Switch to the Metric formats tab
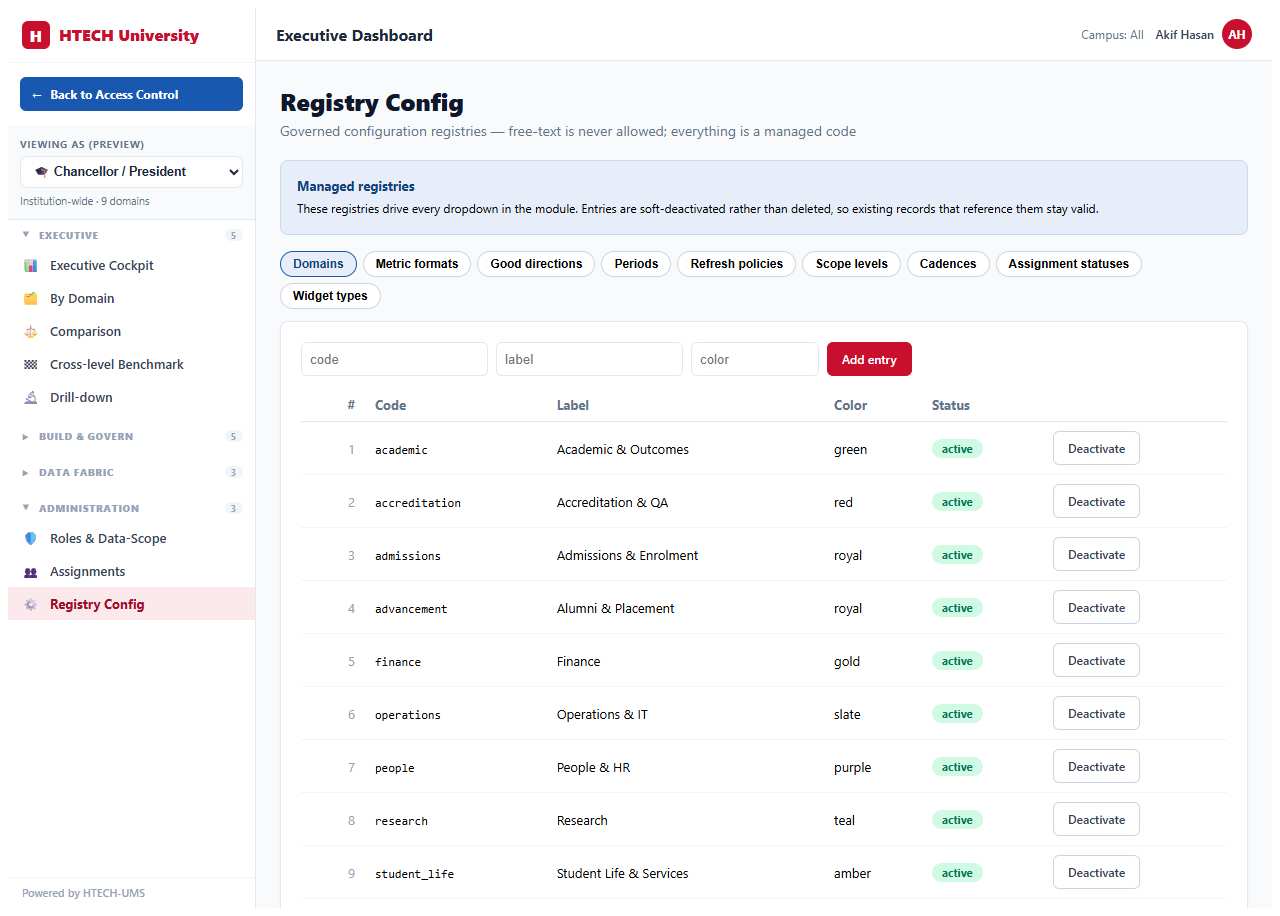The image size is (1280, 916). pos(417,264)
